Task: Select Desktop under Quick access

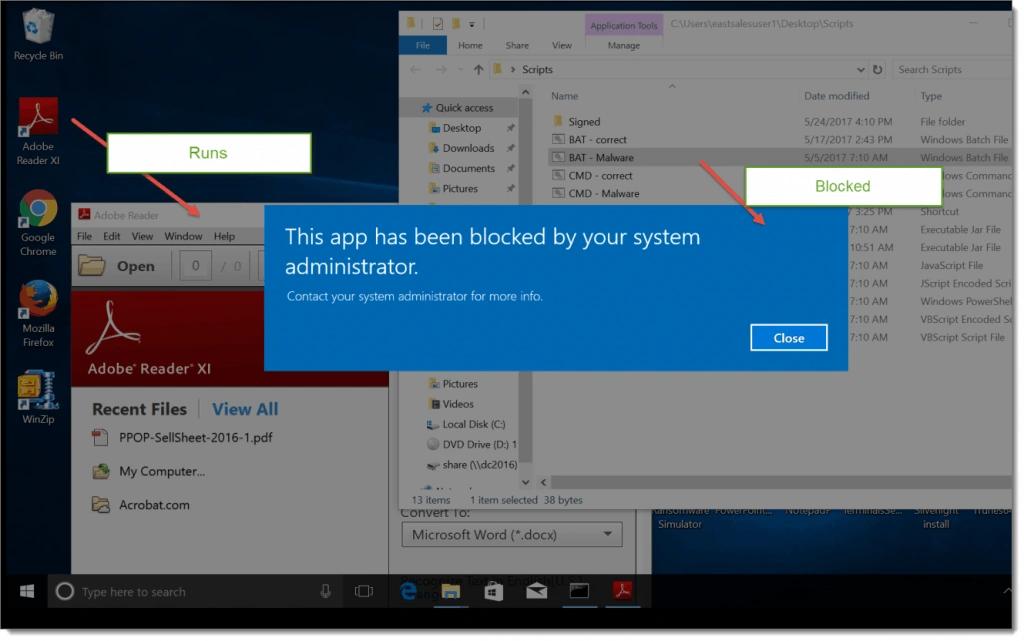Action: [x=461, y=128]
